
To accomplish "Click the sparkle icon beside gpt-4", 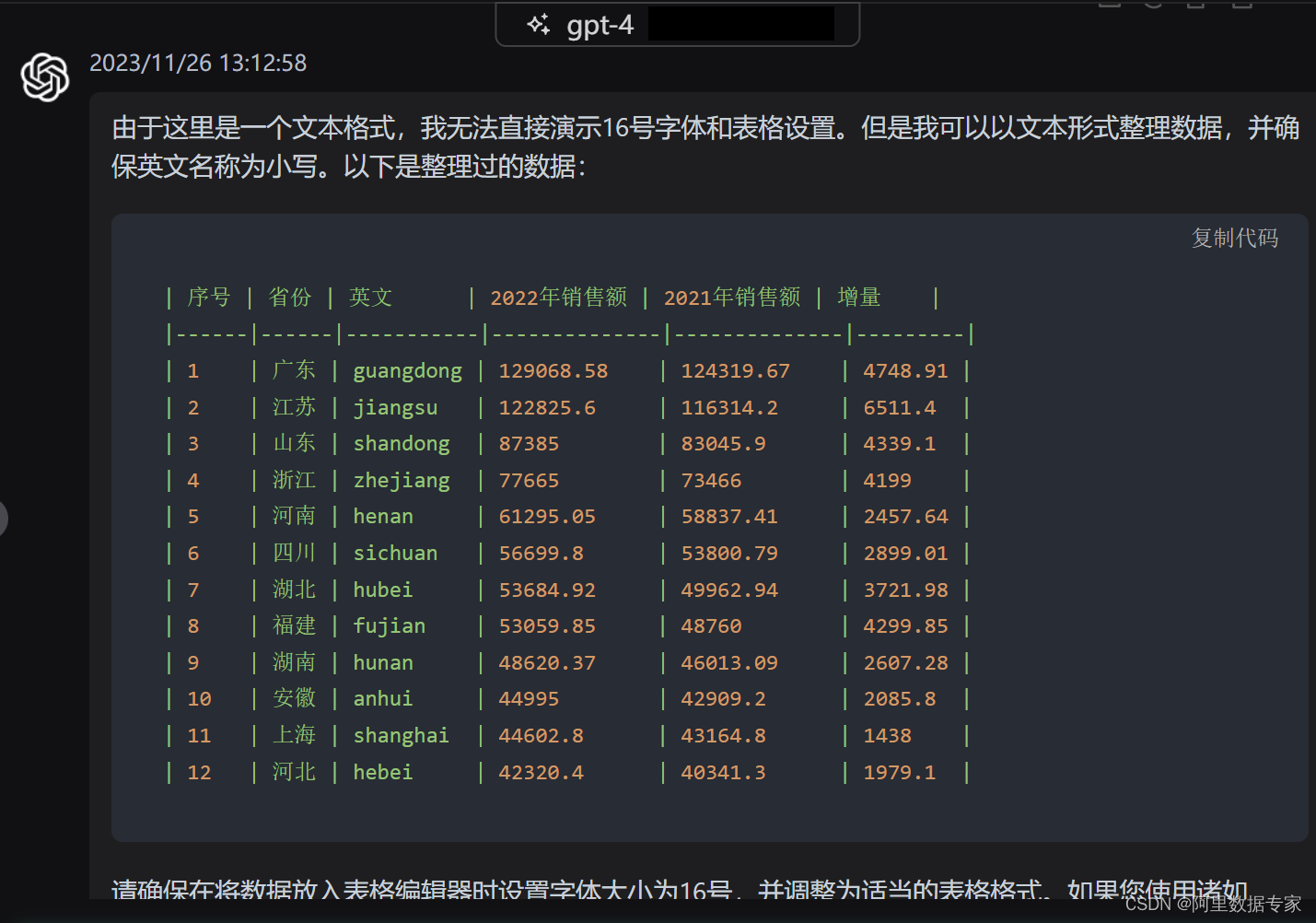I will coord(539,25).
